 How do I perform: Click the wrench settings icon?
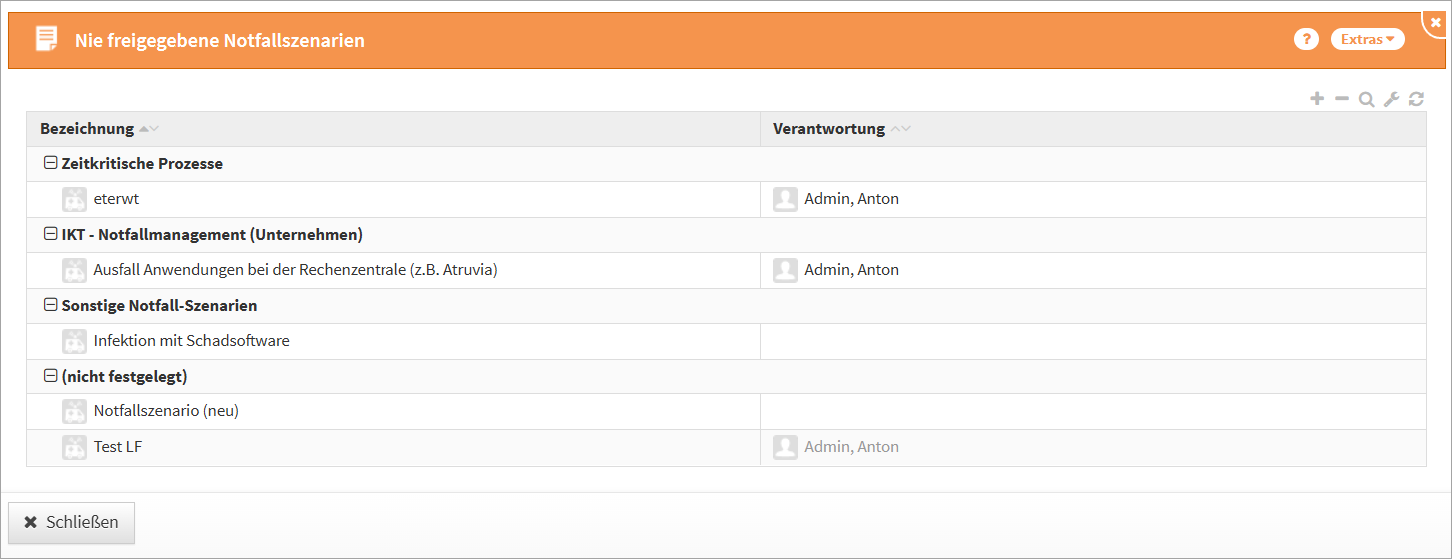click(x=1391, y=99)
